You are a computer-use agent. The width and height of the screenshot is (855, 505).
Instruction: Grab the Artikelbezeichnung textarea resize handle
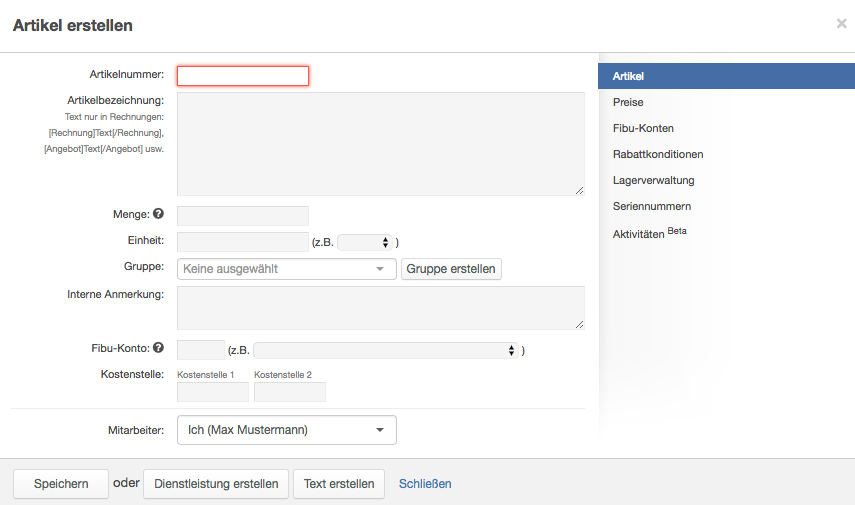[580, 190]
